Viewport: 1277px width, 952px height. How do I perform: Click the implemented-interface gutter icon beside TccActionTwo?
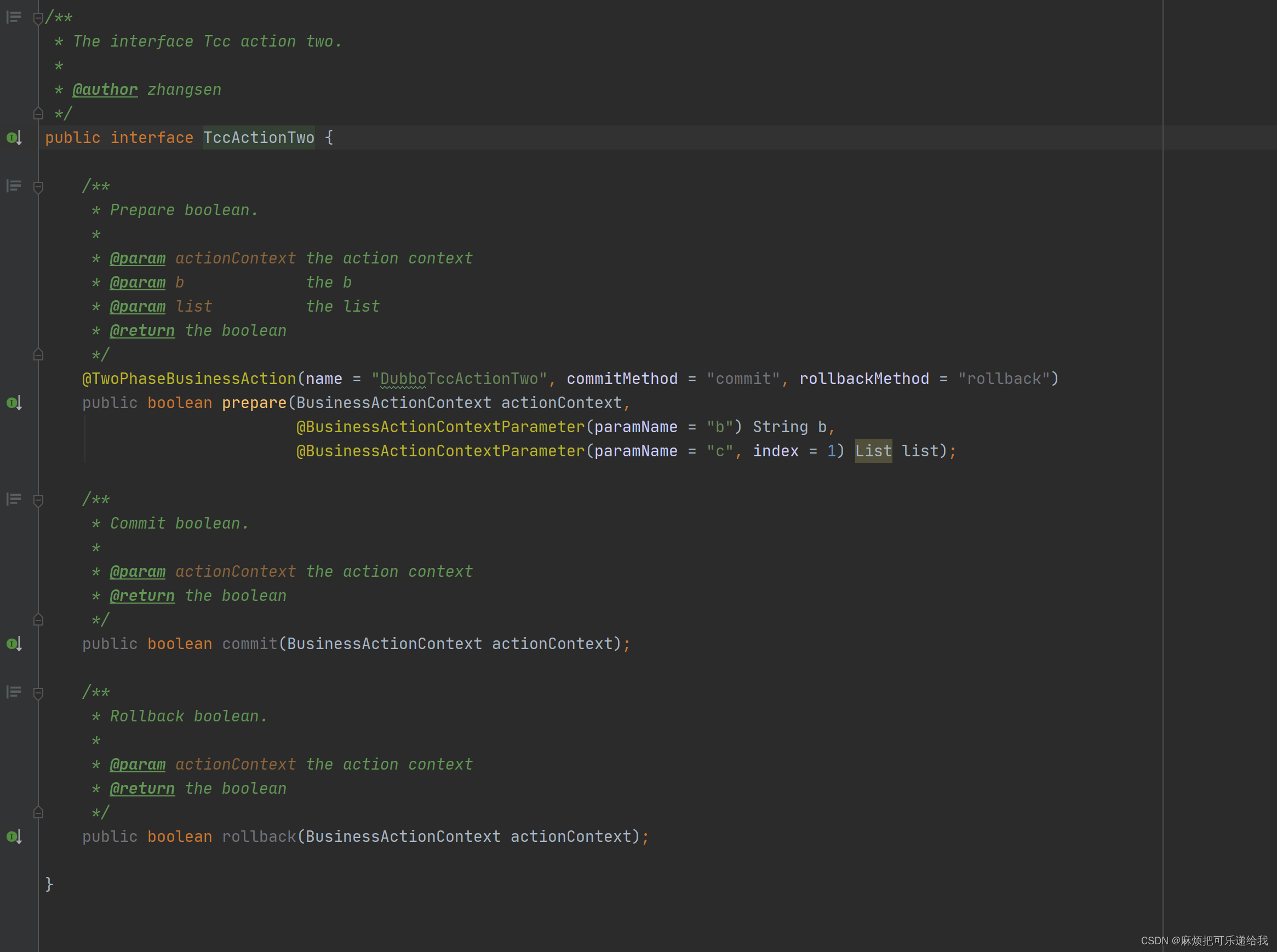(x=14, y=137)
